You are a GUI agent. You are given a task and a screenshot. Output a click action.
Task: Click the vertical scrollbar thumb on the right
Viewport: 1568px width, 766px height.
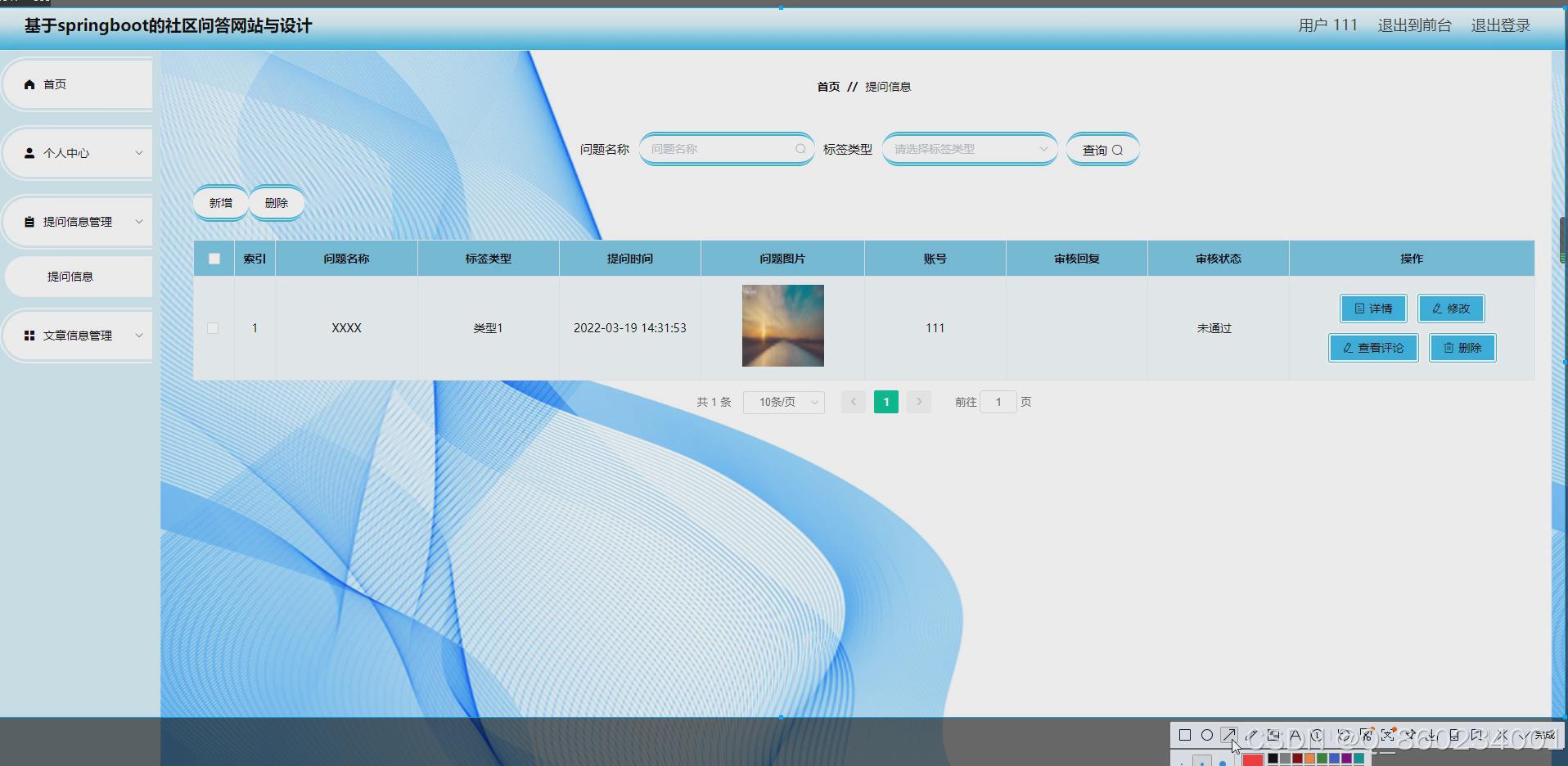click(x=1562, y=240)
